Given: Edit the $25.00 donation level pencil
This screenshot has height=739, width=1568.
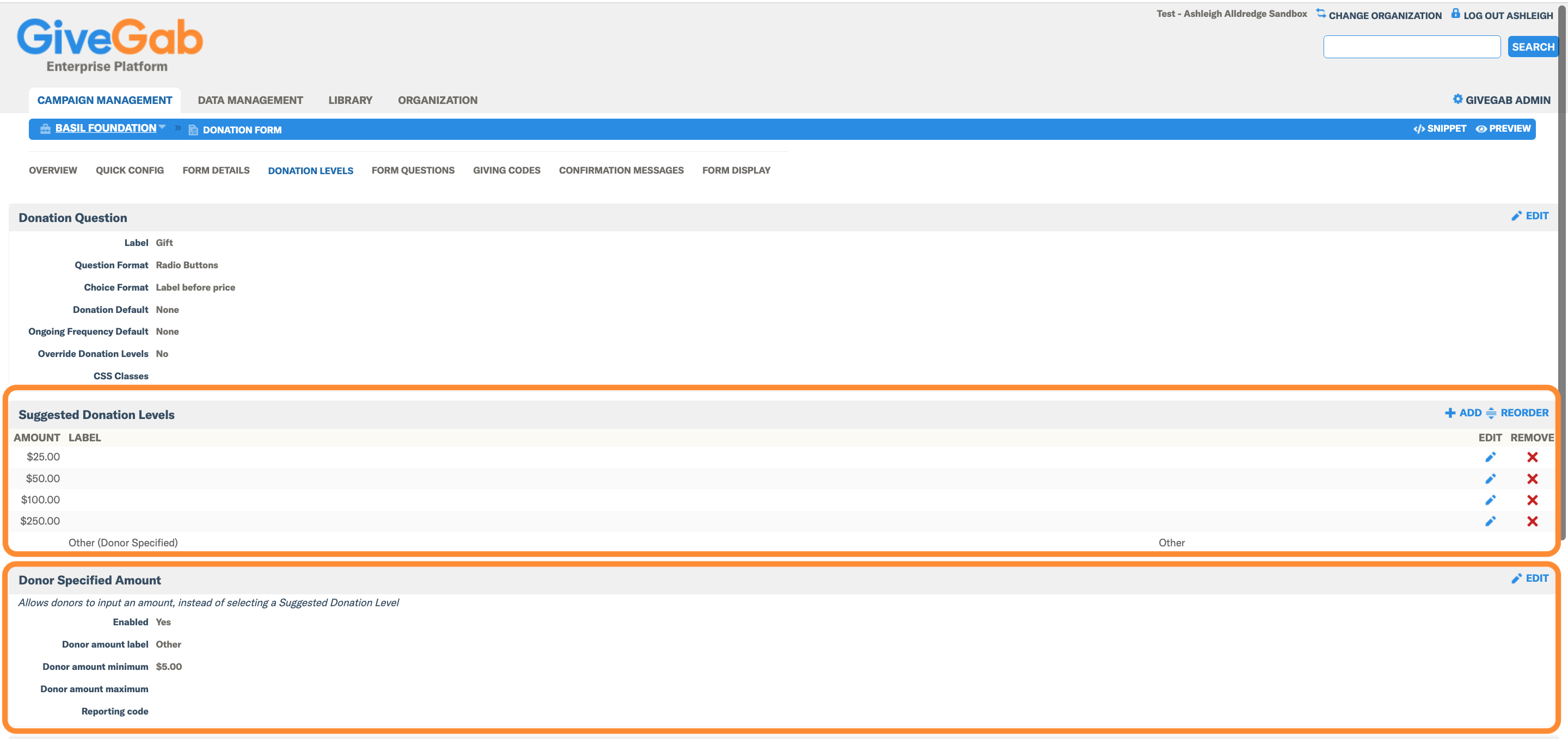Looking at the screenshot, I should [x=1490, y=458].
